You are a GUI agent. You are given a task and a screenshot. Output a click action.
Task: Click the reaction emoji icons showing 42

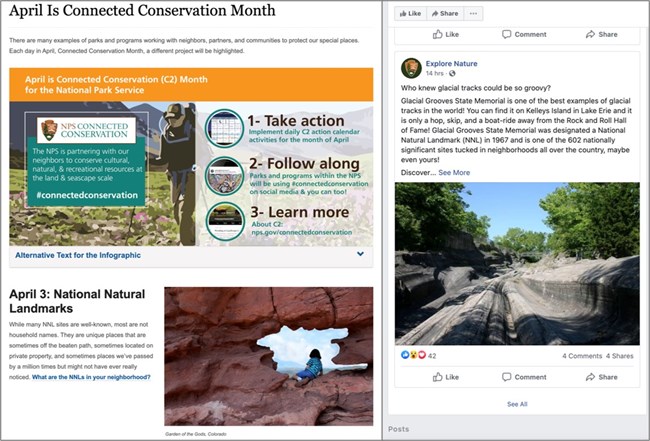pyautogui.click(x=412, y=355)
